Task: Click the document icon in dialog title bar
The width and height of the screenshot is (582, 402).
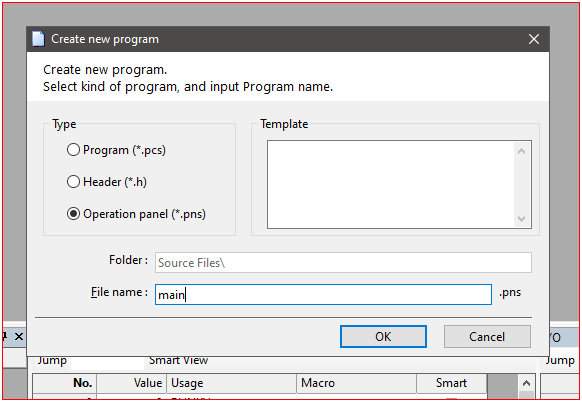Action: click(38, 39)
